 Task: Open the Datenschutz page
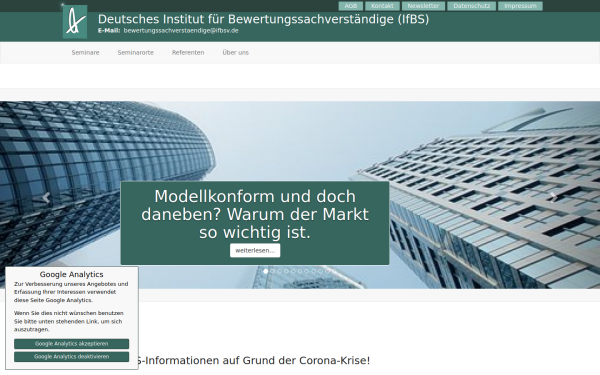click(471, 6)
